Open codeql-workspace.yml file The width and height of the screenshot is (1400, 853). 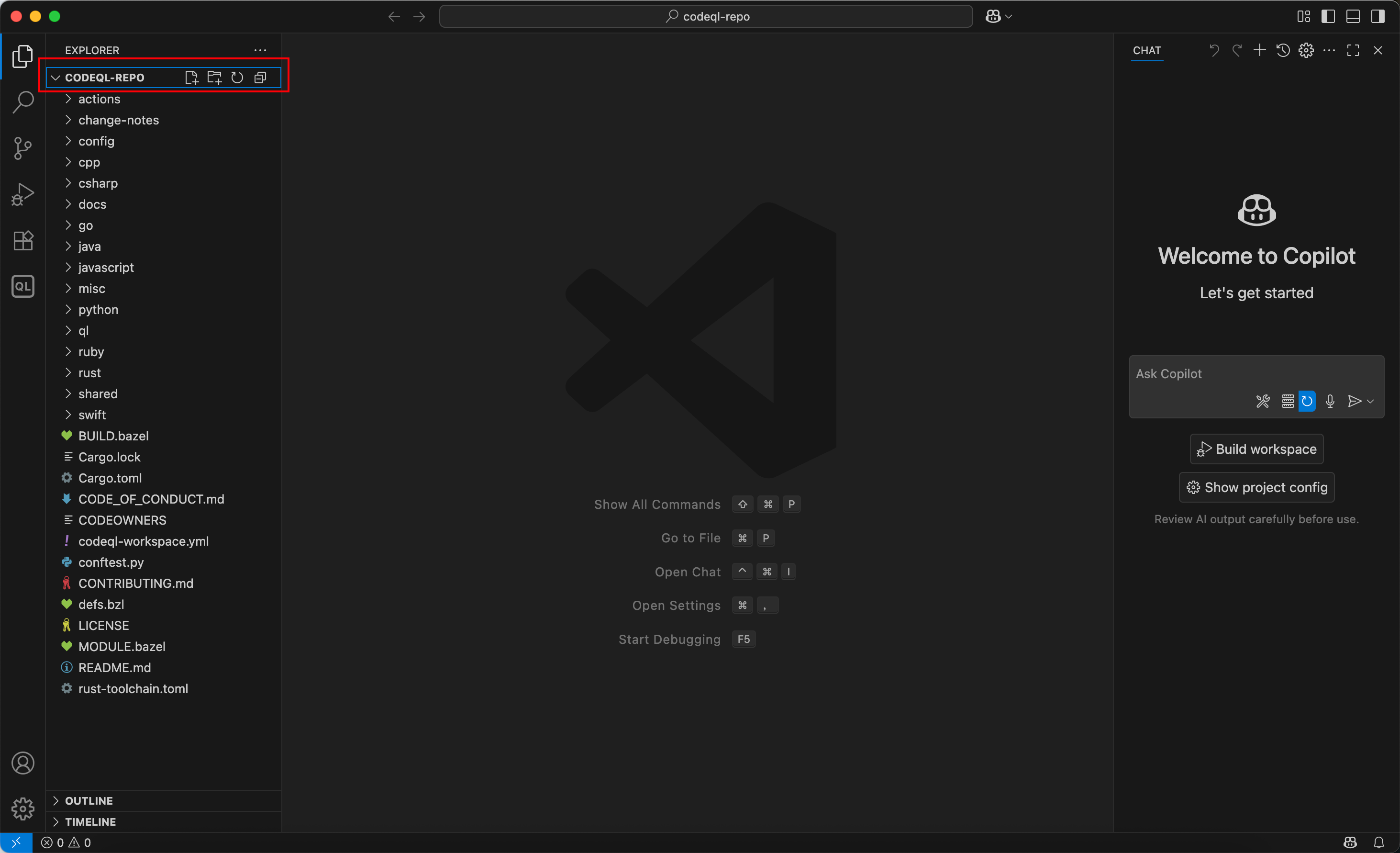click(163, 541)
